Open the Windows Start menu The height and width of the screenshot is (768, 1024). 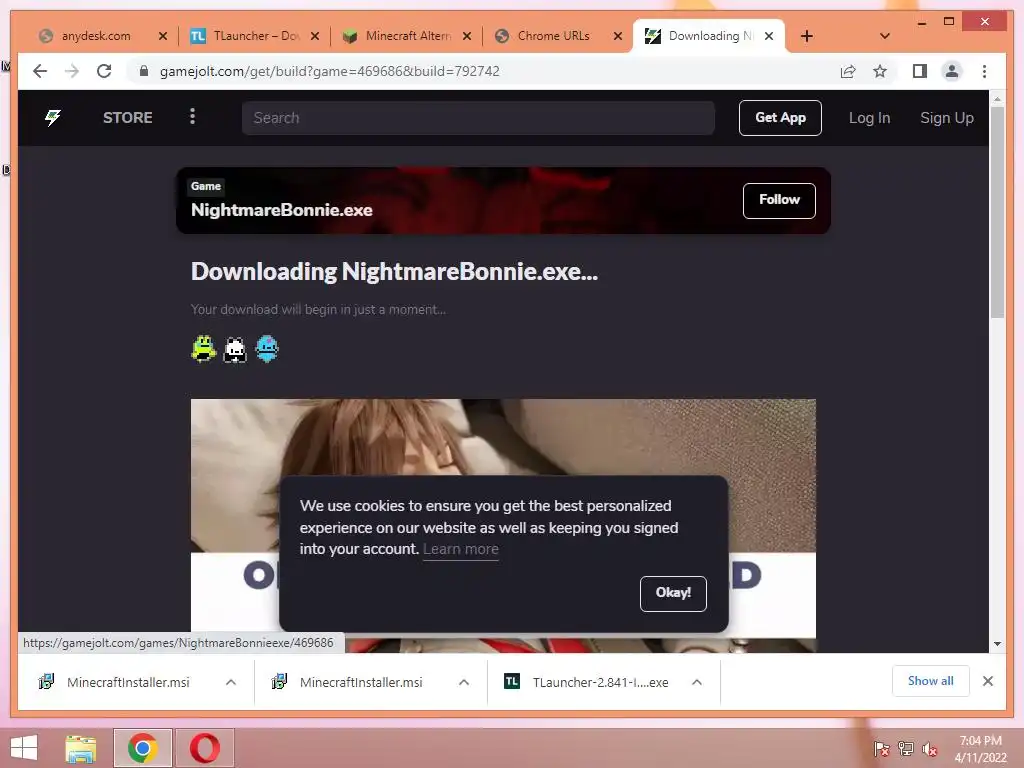tap(24, 748)
